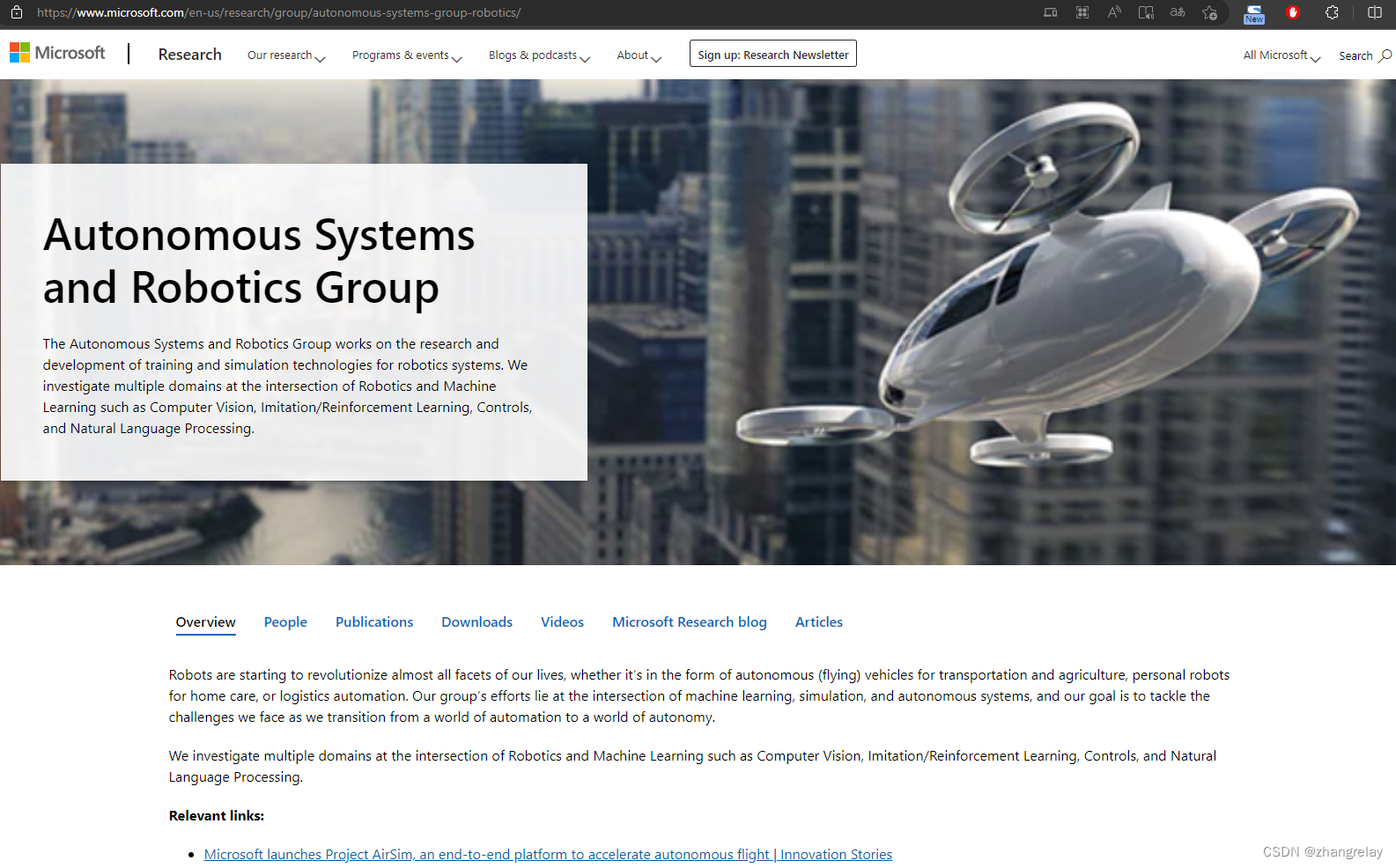Click the Research home link
The width and height of the screenshot is (1396, 868).
coord(189,55)
